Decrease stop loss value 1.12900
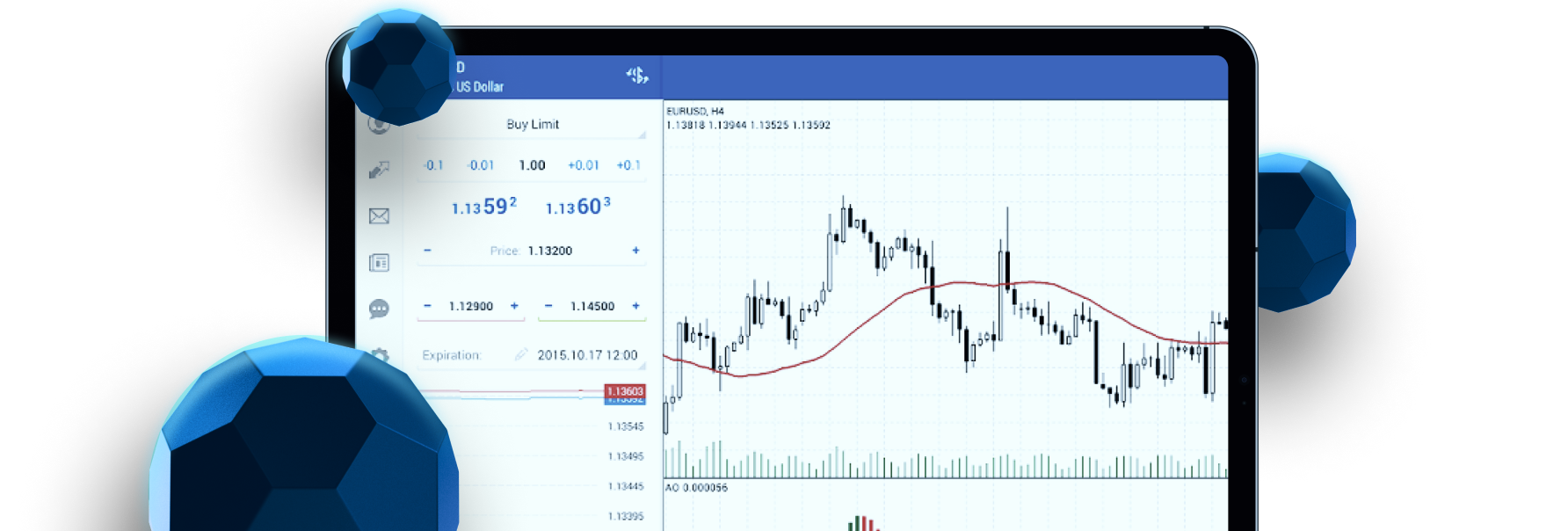Viewport: 1568px width, 531px height. pos(427,306)
